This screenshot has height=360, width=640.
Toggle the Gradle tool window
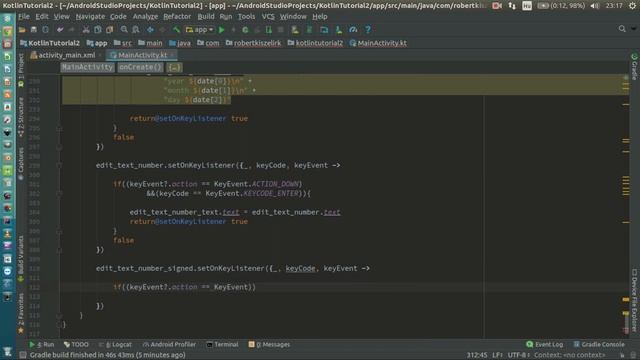634,66
